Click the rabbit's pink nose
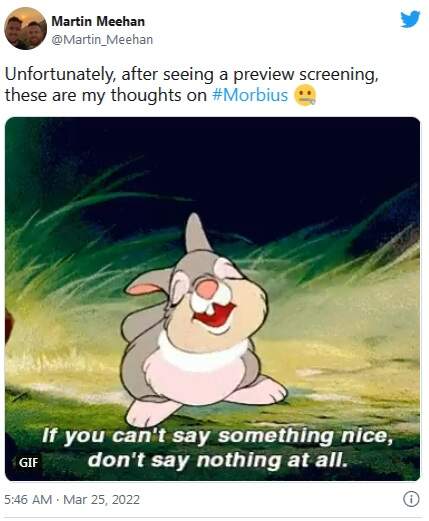This screenshot has height=521, width=429. (207, 289)
